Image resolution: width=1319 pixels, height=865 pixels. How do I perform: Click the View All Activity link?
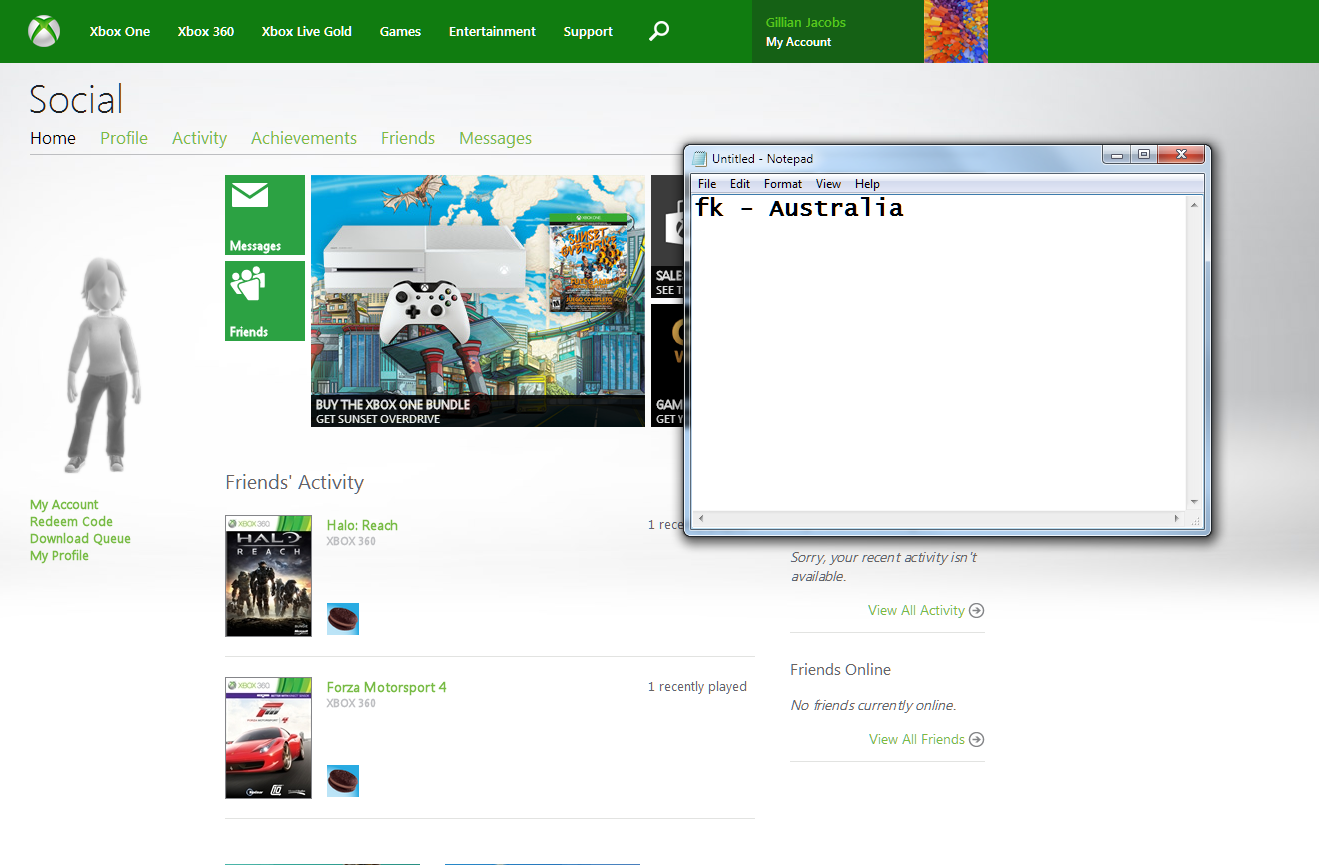(x=916, y=610)
